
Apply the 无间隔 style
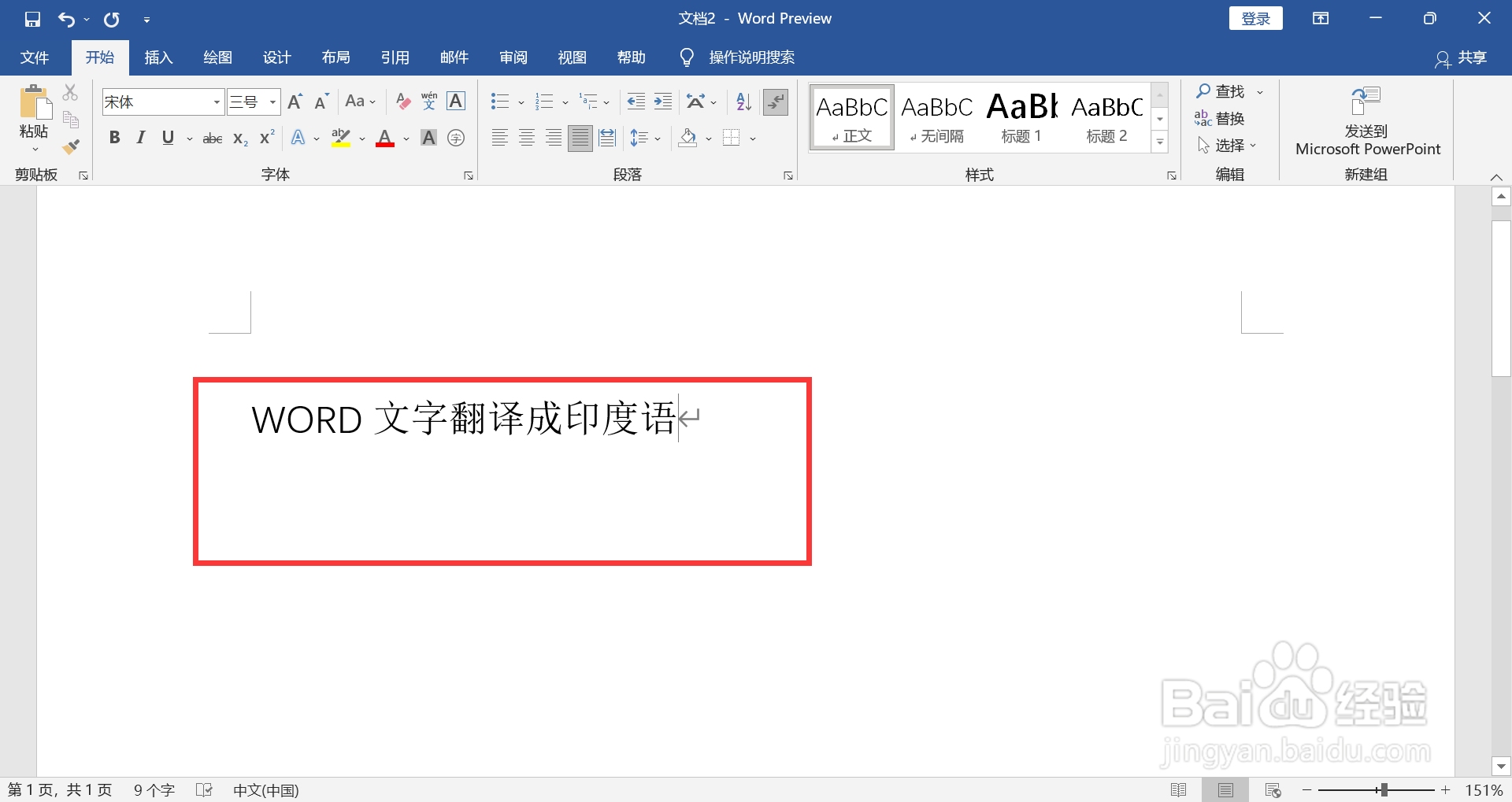point(936,118)
